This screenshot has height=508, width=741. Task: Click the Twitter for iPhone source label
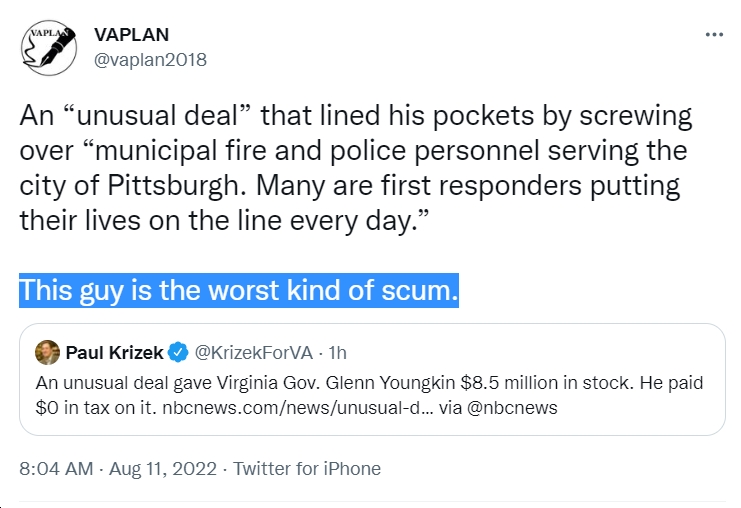[x=307, y=469]
